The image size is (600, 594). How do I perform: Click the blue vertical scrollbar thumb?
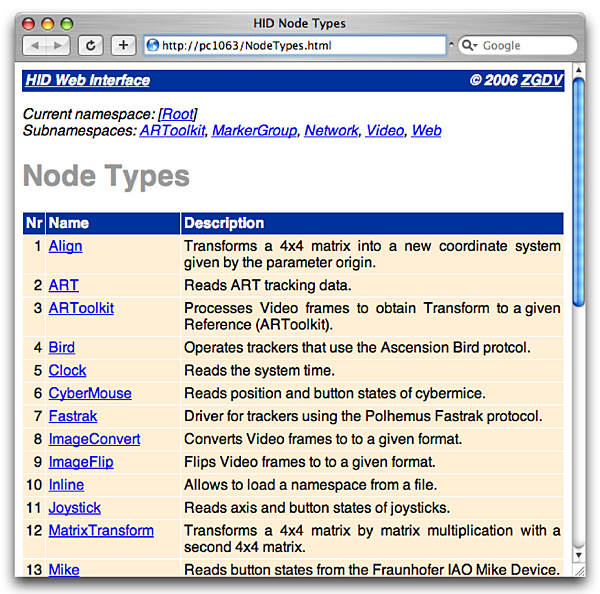(578, 192)
